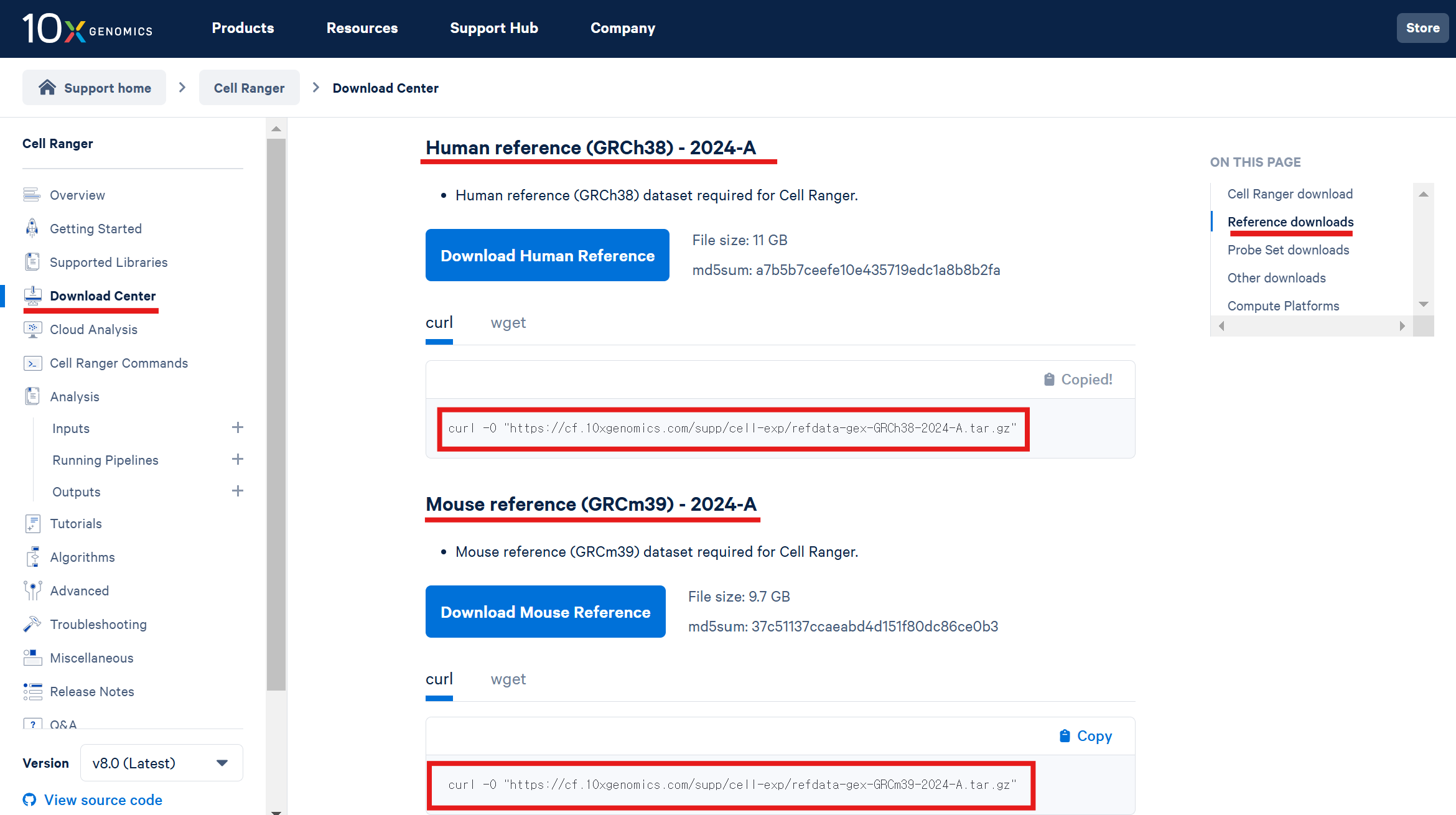This screenshot has width=1456, height=815.
Task: Switch to wget tab under Human reference
Action: [508, 323]
